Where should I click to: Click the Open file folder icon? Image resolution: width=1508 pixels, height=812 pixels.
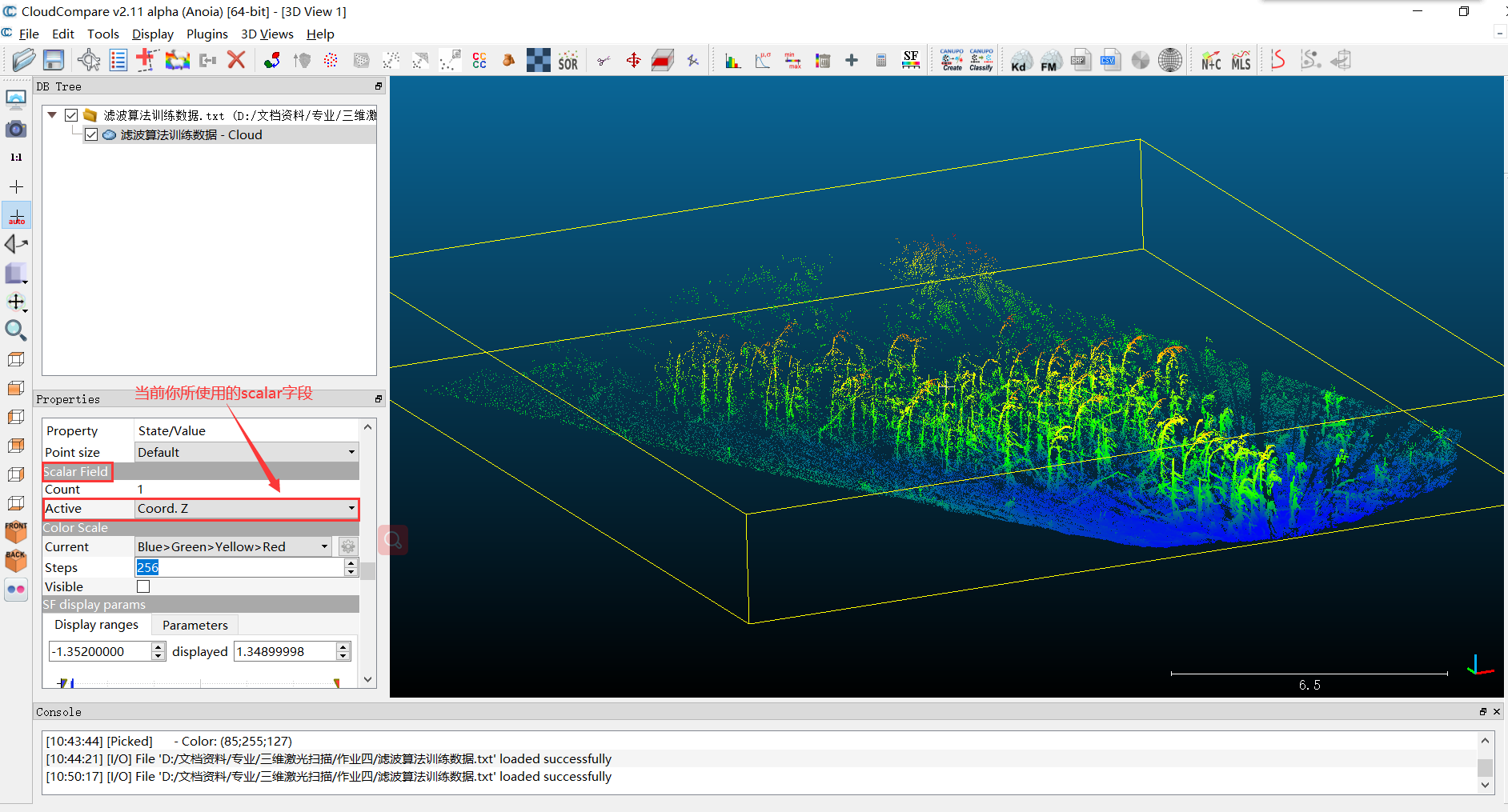(23, 60)
